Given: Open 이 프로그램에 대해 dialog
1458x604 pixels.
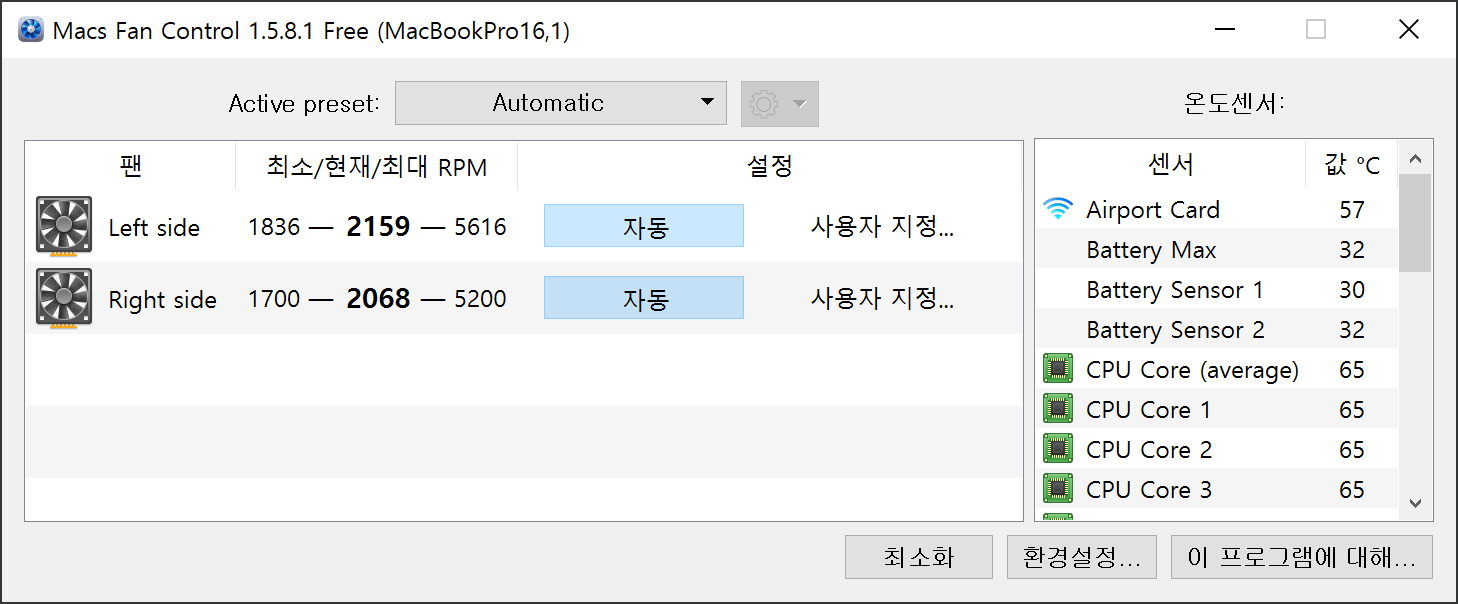Looking at the screenshot, I should point(1302,557).
